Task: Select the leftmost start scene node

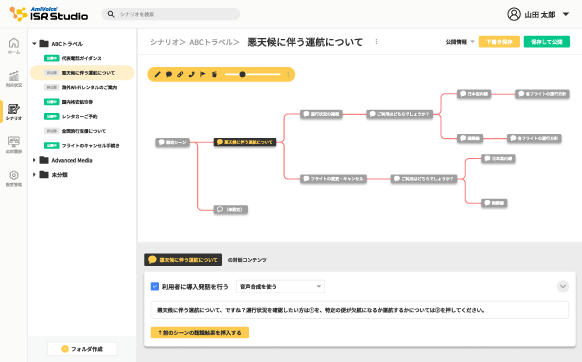Action: tap(173, 142)
